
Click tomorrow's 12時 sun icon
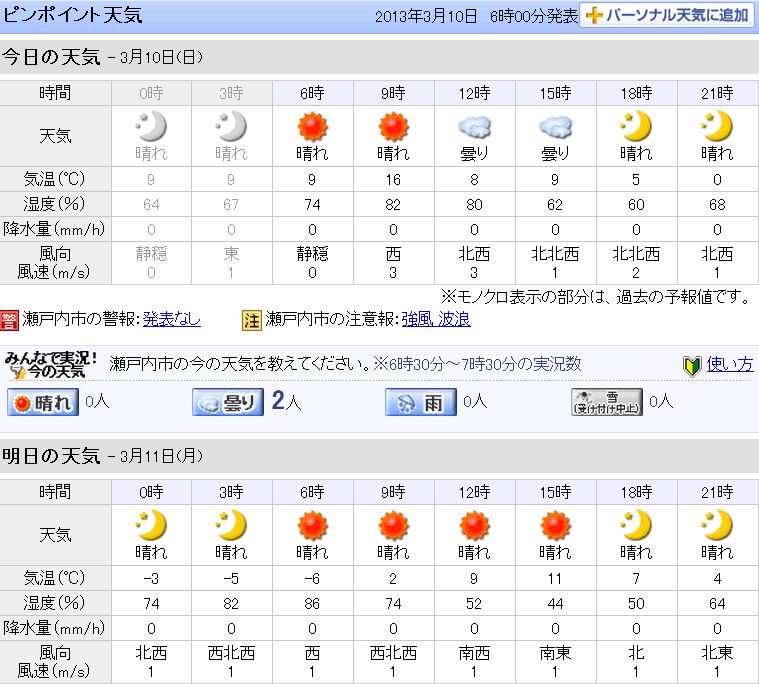(474, 525)
